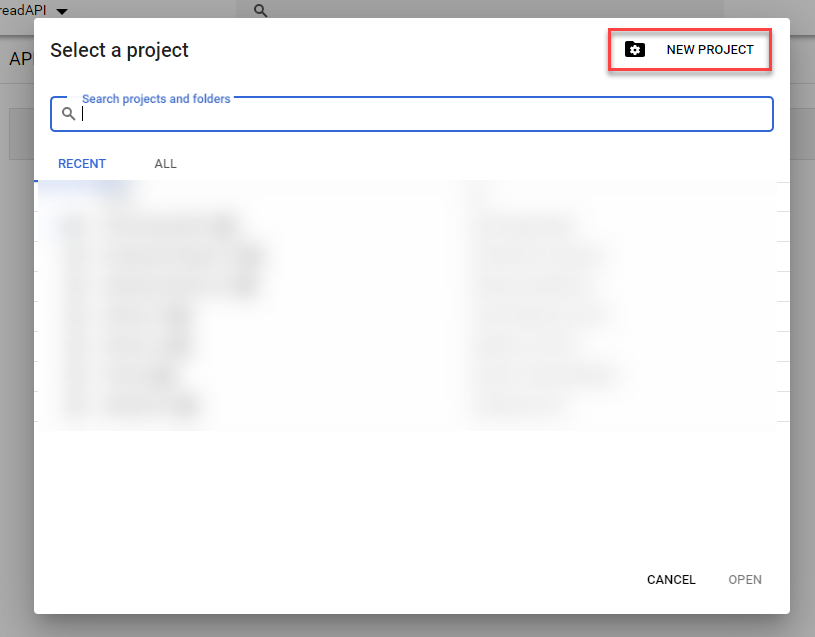Collapse the open project selector dropdown
Screen dimensions: 815x637
click(x=62, y=8)
